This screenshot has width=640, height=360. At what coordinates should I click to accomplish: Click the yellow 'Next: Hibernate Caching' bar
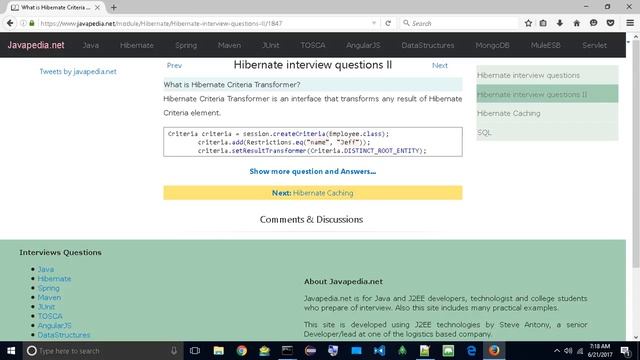(313, 193)
